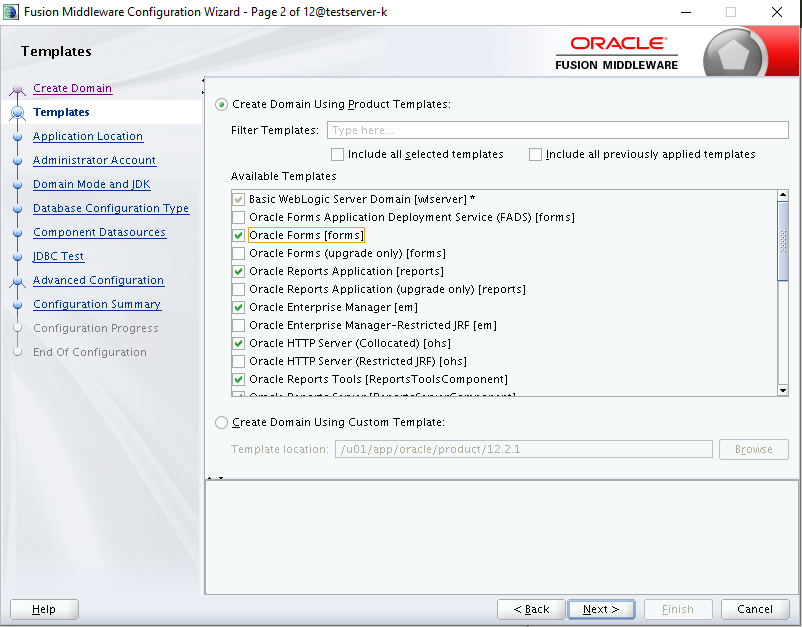The width and height of the screenshot is (802, 627).
Task: Click the Create Domain step node icon
Action: pos(18,89)
